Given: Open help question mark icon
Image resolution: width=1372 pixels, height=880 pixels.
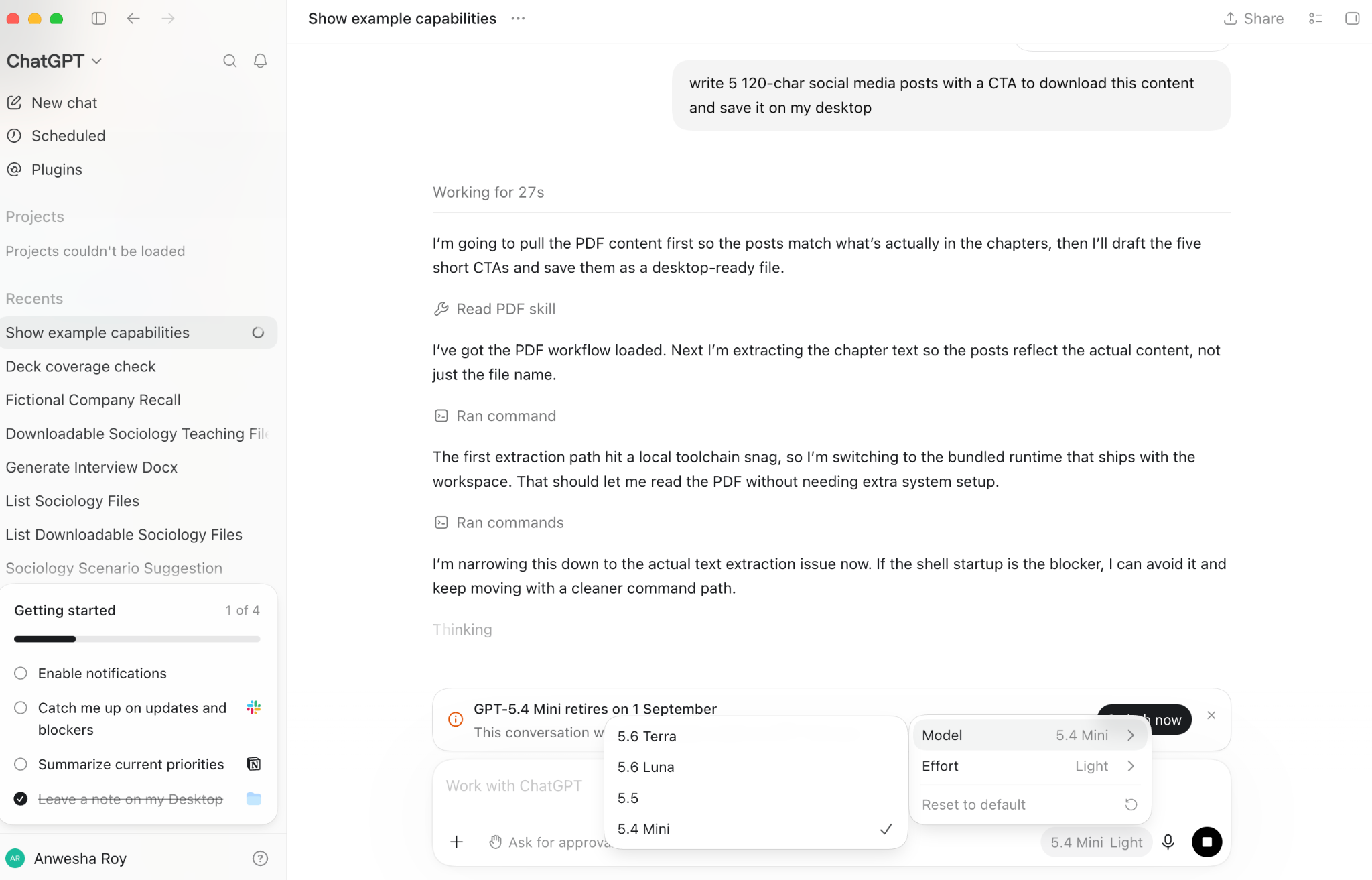Looking at the screenshot, I should tap(261, 859).
